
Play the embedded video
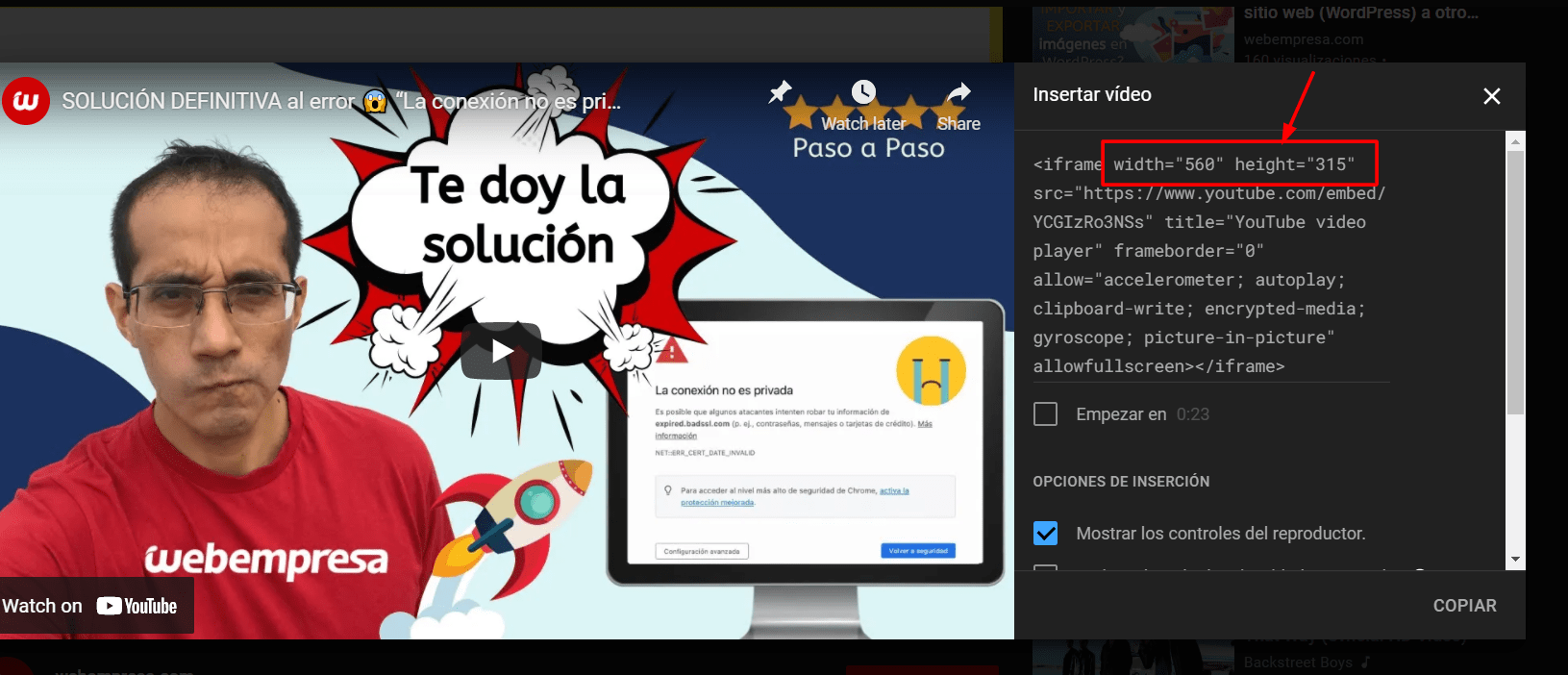pyautogui.click(x=501, y=351)
